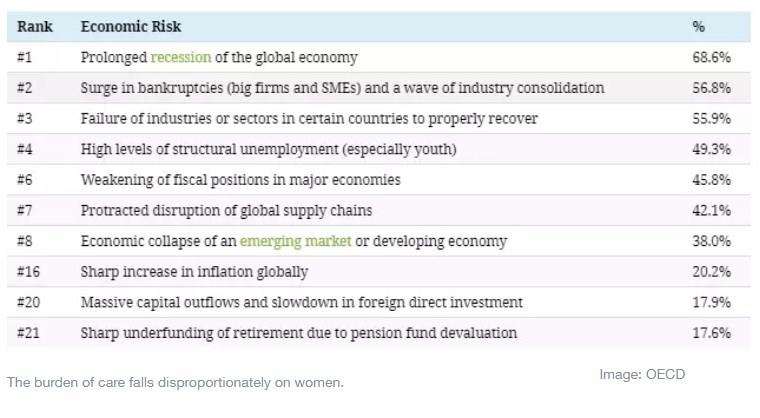The width and height of the screenshot is (760, 418).
Task: Open the green "emerging market" link
Action: click(x=295, y=241)
